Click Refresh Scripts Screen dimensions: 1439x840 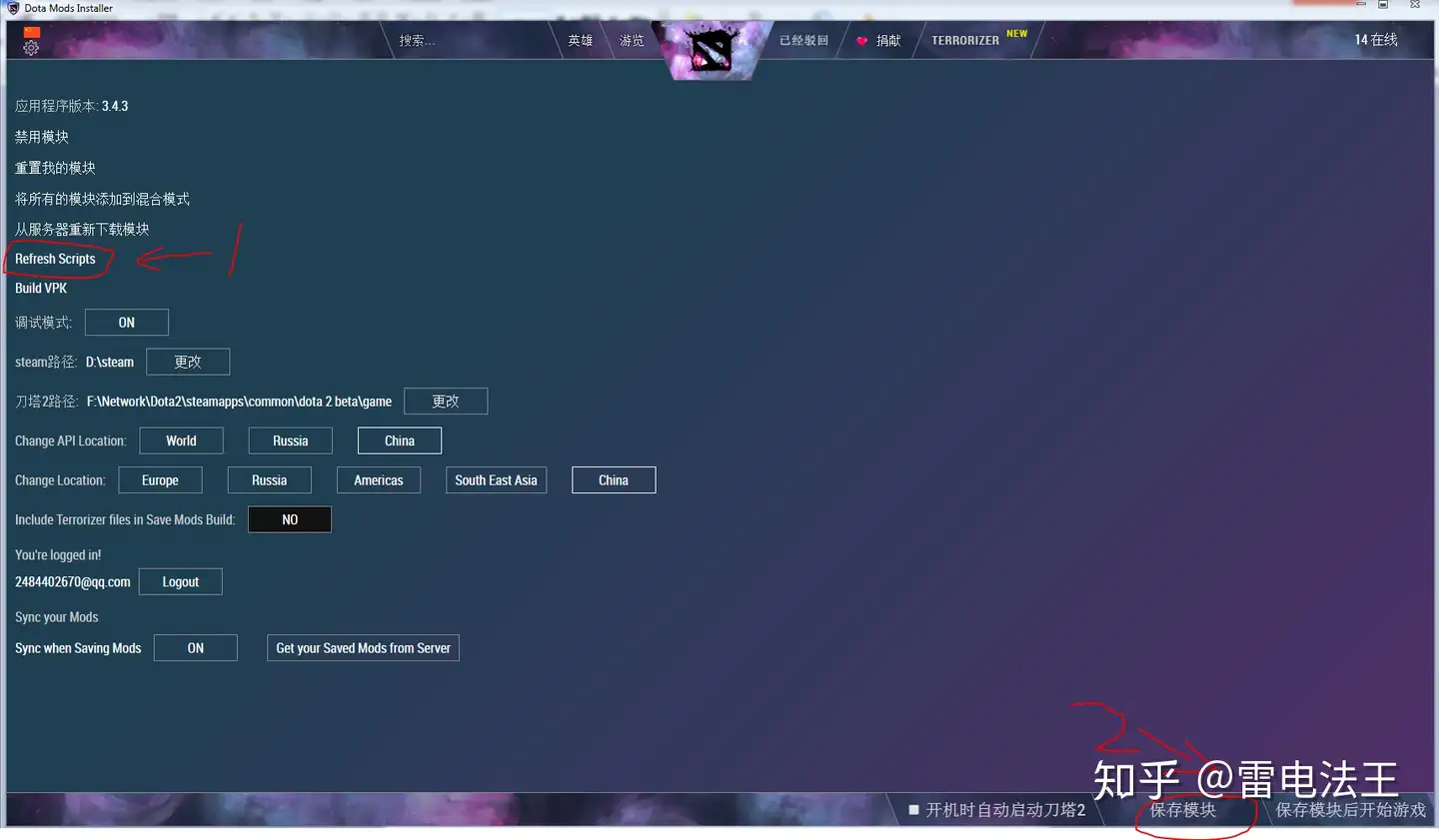(55, 259)
